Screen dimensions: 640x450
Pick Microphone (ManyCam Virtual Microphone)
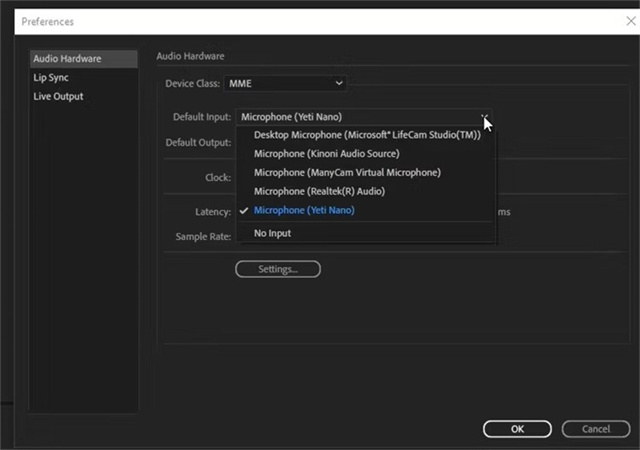[347, 173]
